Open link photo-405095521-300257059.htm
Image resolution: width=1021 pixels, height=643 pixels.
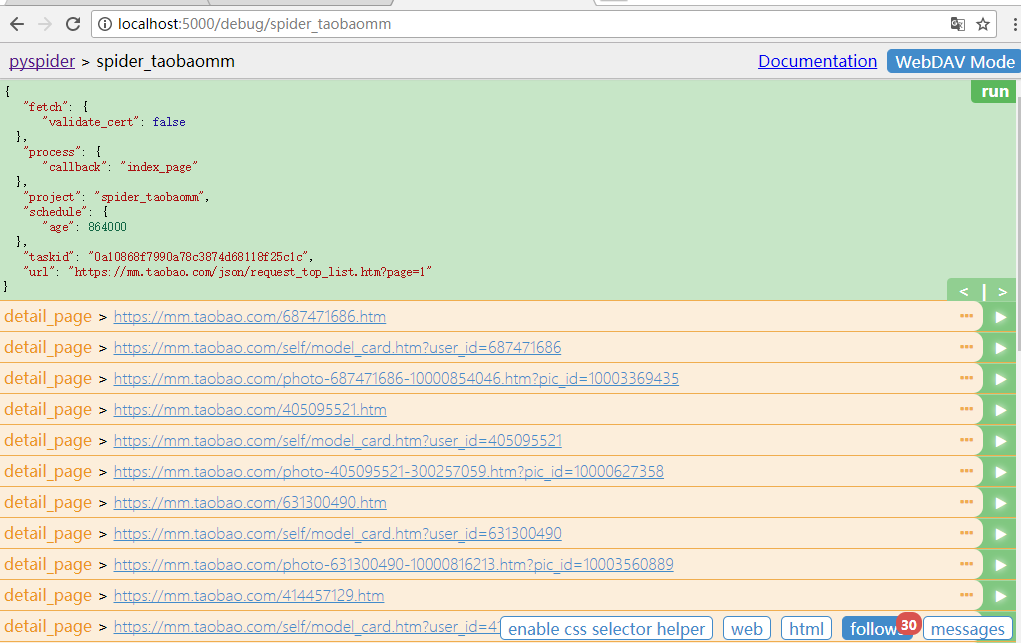click(x=389, y=472)
